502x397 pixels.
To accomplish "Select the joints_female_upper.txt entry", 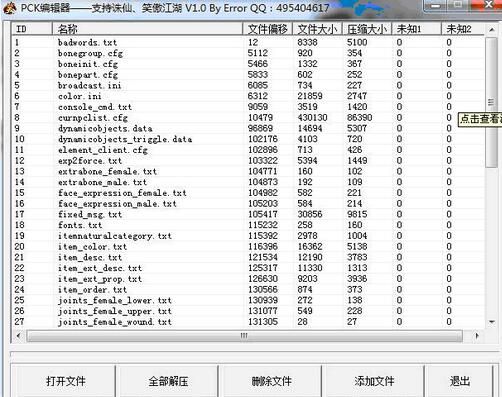I will 248,311.
